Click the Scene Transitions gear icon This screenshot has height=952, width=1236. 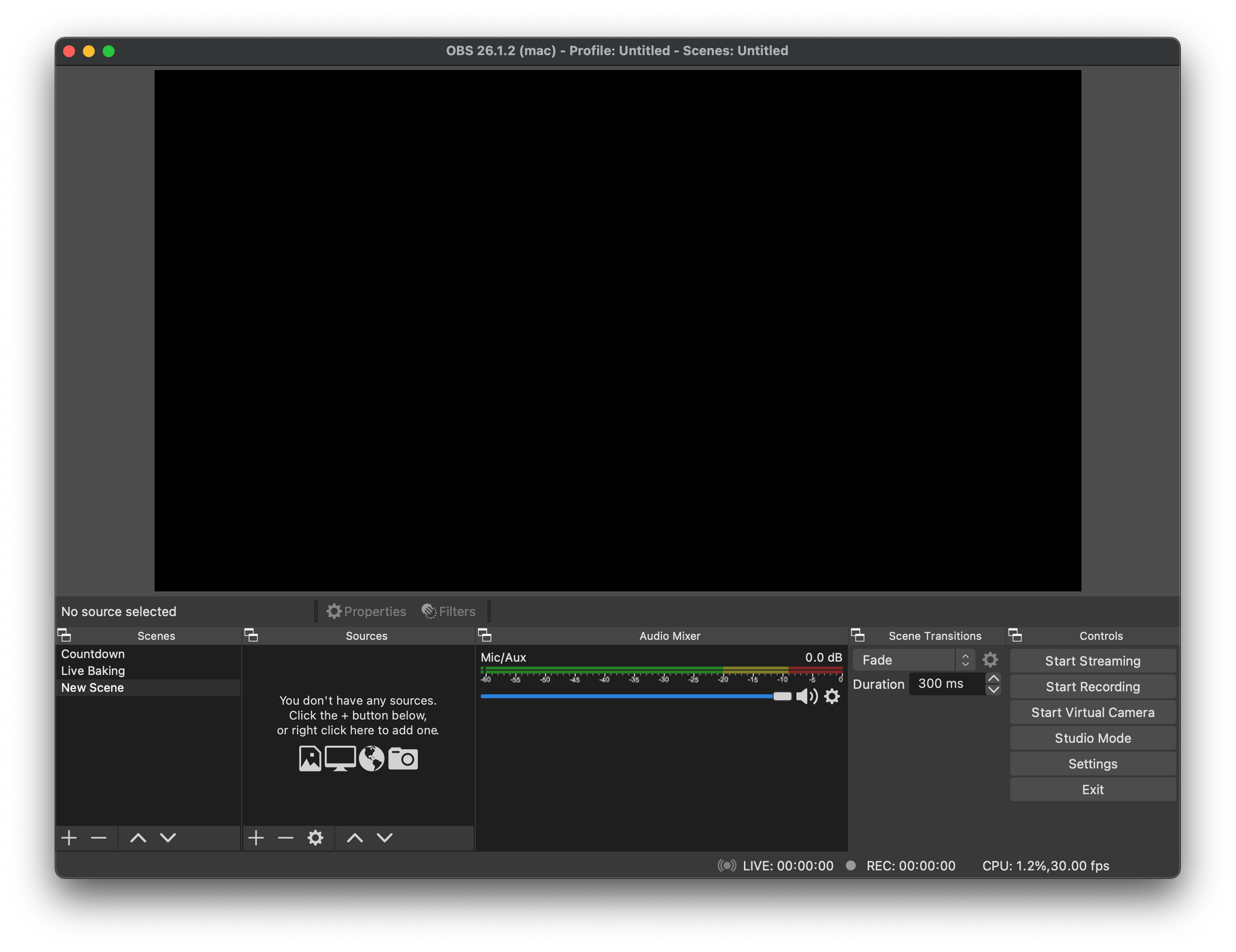coord(991,660)
